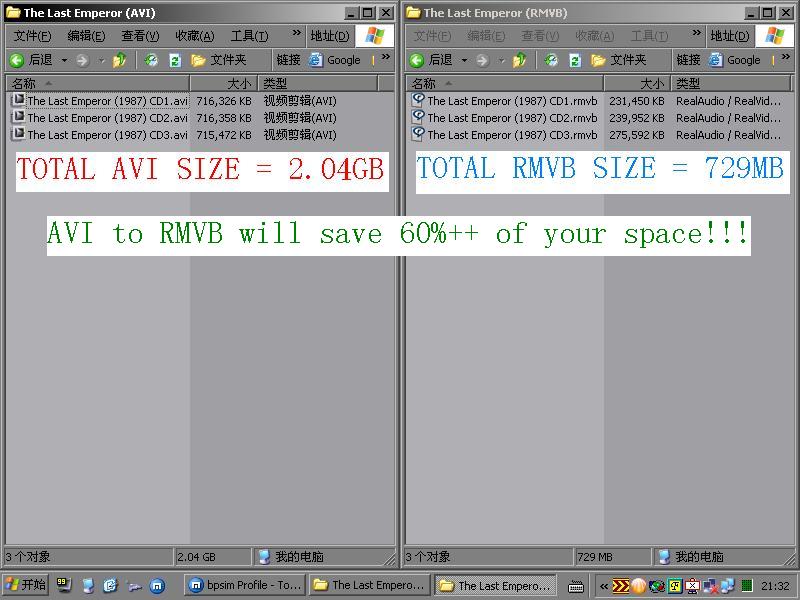800x600 pixels.
Task: Go forward in the RMVB window
Action: click(482, 61)
